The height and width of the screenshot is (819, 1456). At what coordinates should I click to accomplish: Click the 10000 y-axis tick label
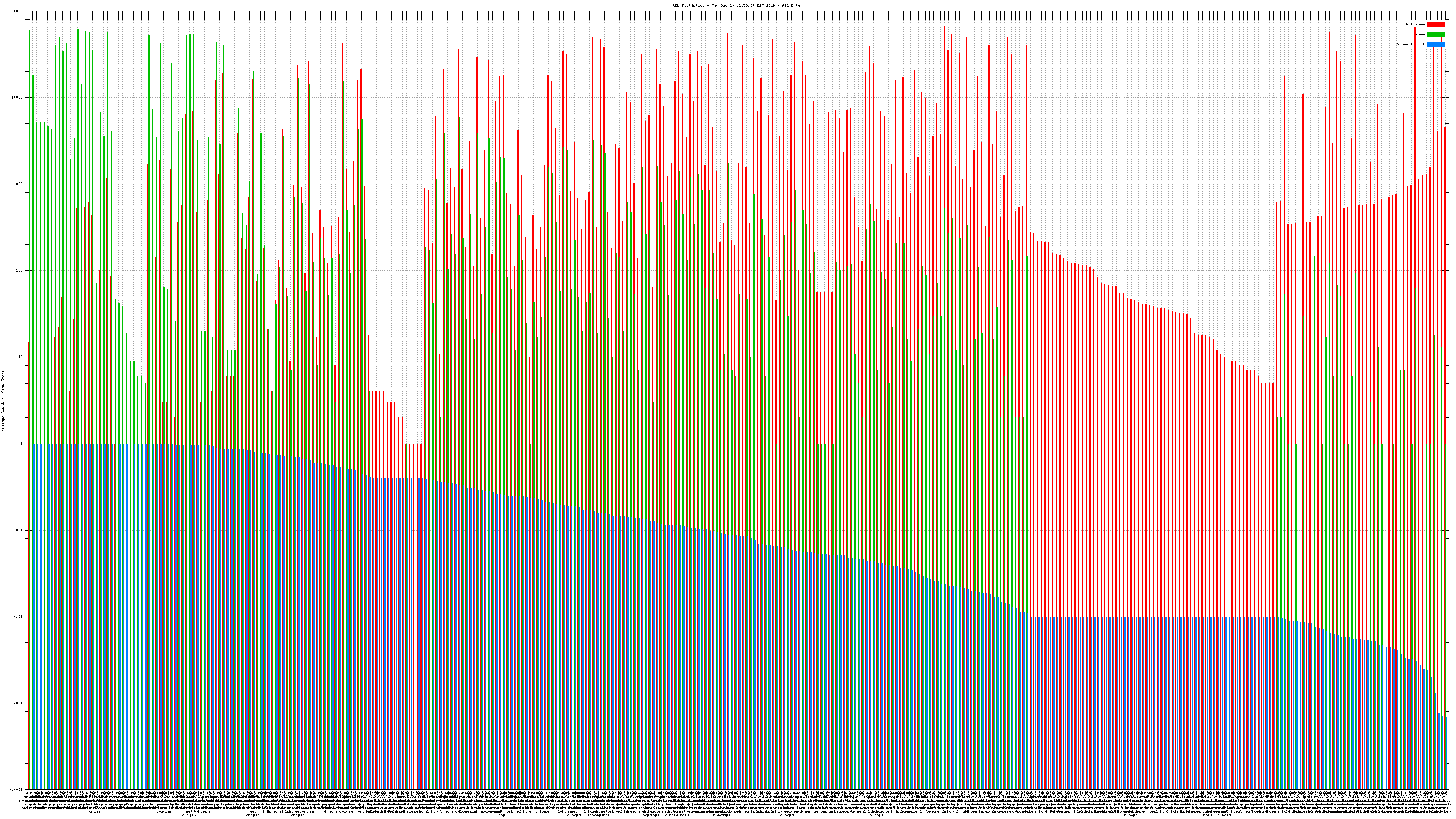(x=18, y=98)
